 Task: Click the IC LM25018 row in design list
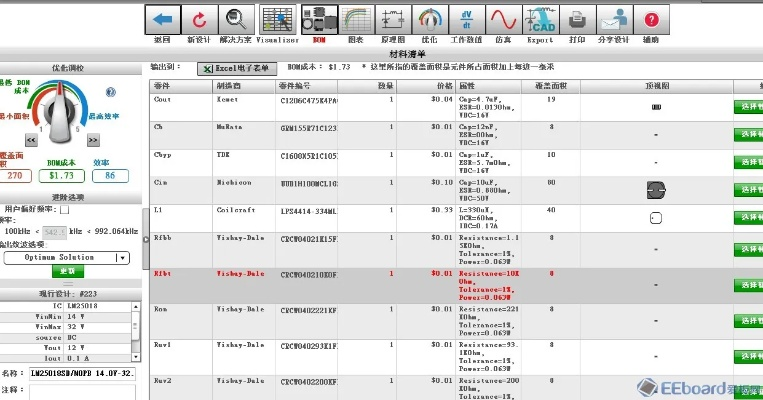pos(66,306)
